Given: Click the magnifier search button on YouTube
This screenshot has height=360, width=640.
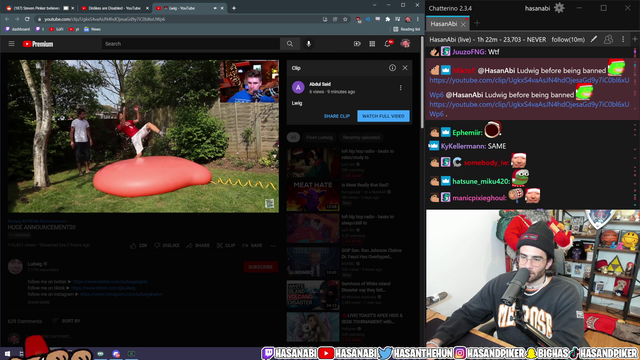Looking at the screenshot, I should (290, 44).
